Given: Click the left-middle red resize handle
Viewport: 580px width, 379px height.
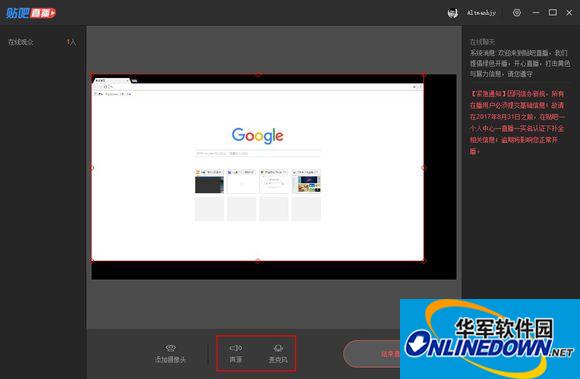Looking at the screenshot, I should coord(92,168).
